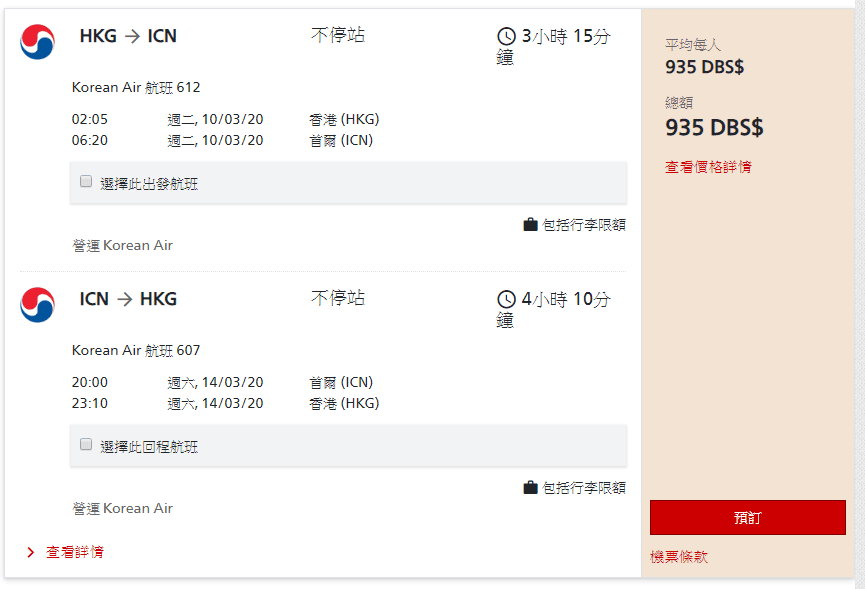Click Korean Air logo beside ICN → HKG
This screenshot has width=865, height=589.
coord(37,305)
